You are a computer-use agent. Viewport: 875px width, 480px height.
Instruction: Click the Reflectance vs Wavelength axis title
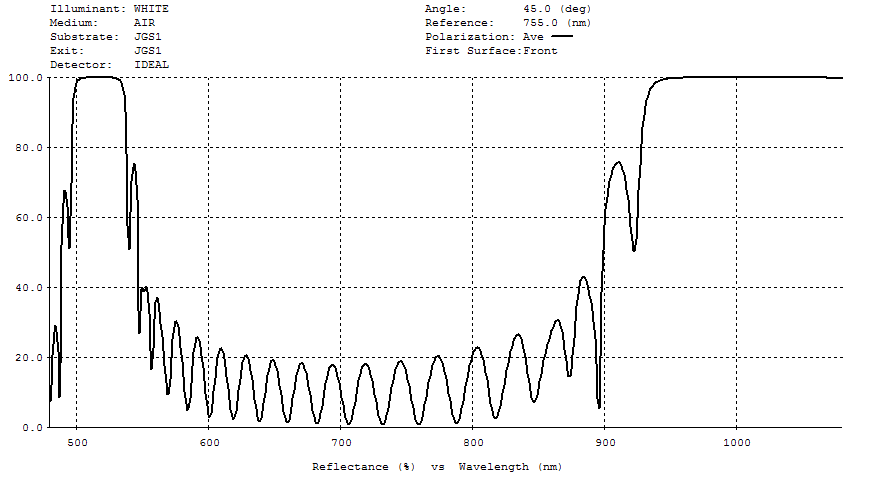pos(437,466)
